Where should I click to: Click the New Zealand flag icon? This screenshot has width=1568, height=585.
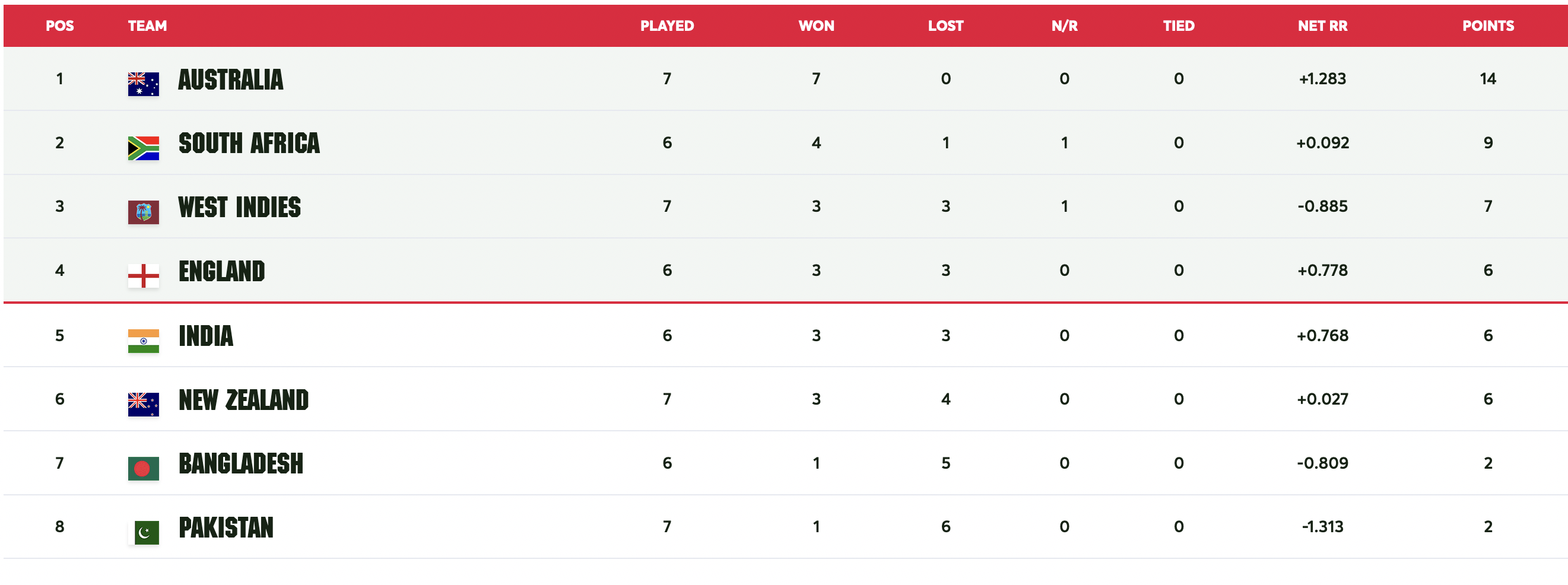143,404
